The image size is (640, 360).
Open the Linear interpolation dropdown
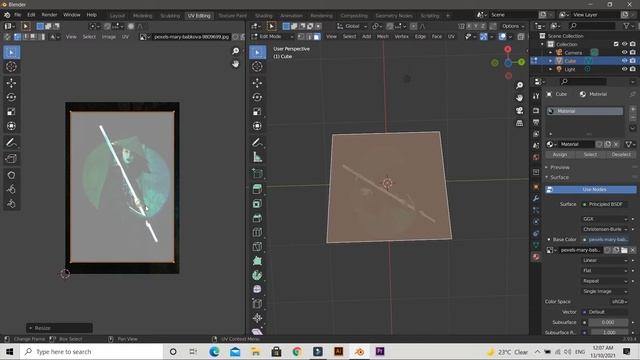(x=604, y=260)
